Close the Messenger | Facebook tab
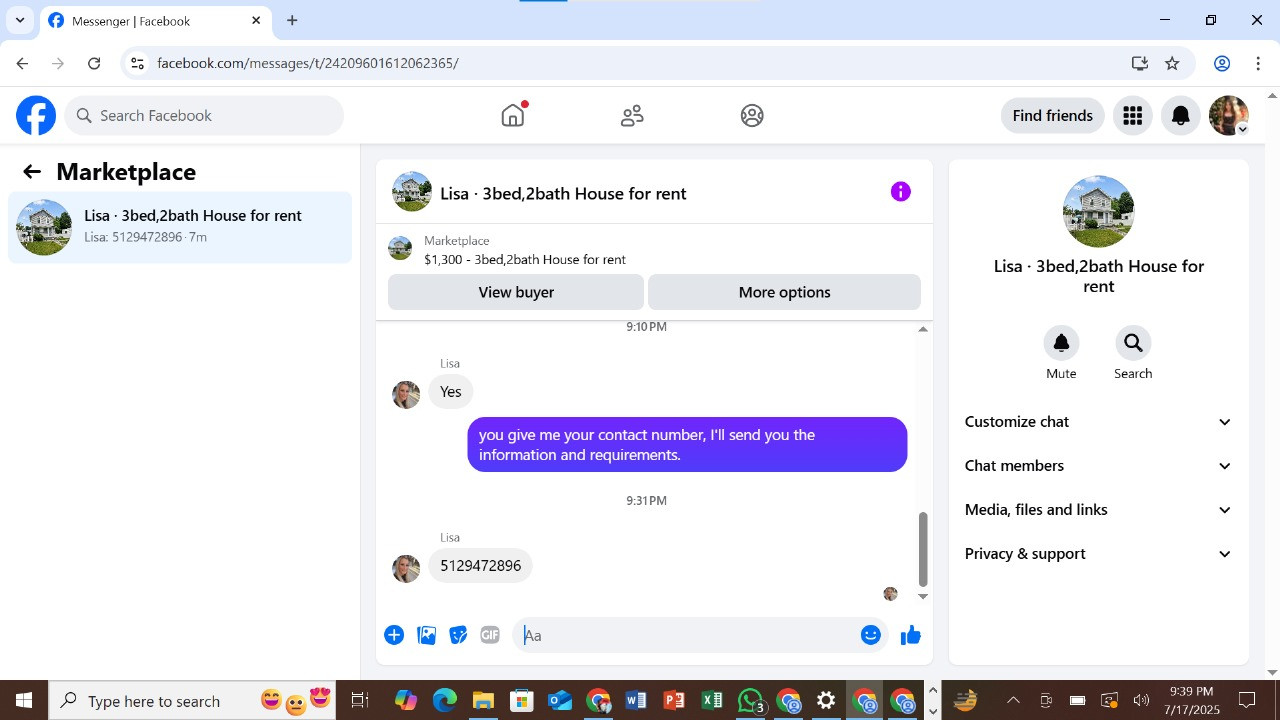Image resolution: width=1280 pixels, height=720 pixels. [256, 20]
